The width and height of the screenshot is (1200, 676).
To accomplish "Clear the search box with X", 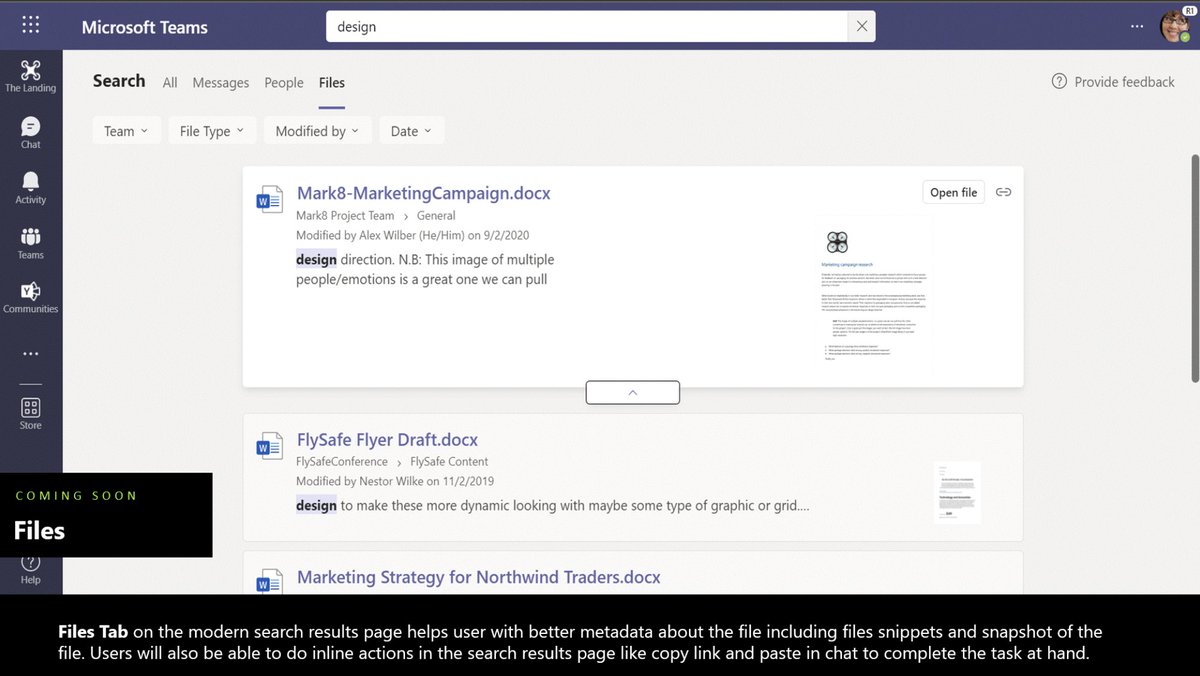I will click(862, 27).
